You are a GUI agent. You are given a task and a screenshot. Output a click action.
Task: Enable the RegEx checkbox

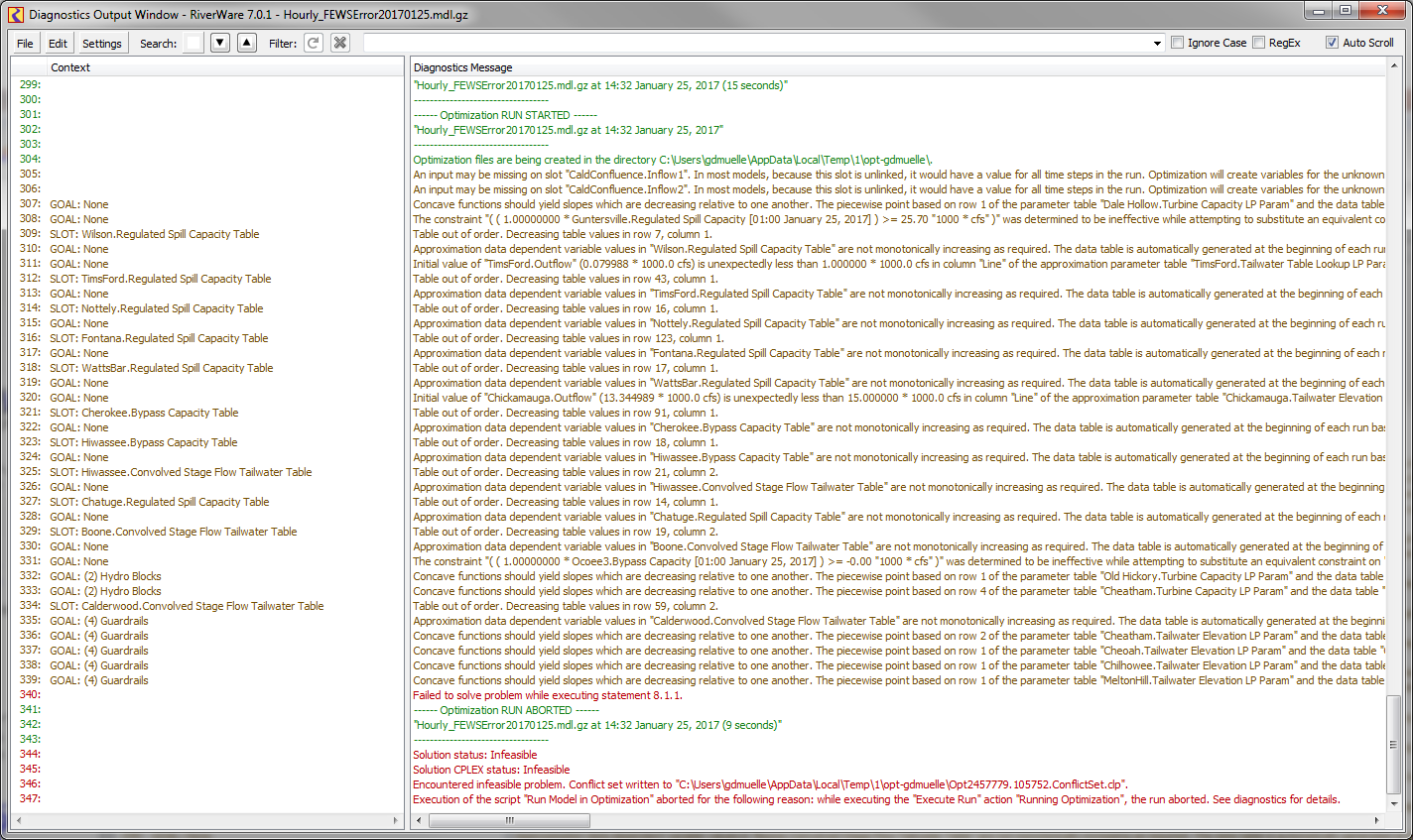point(1259,43)
